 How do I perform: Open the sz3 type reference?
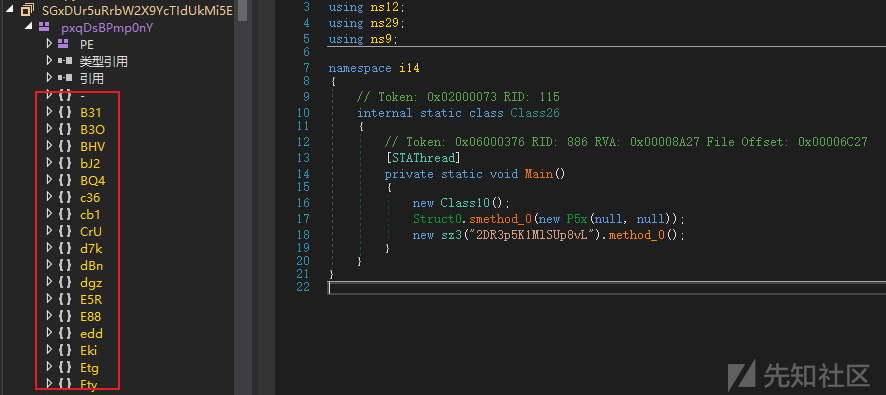point(450,235)
